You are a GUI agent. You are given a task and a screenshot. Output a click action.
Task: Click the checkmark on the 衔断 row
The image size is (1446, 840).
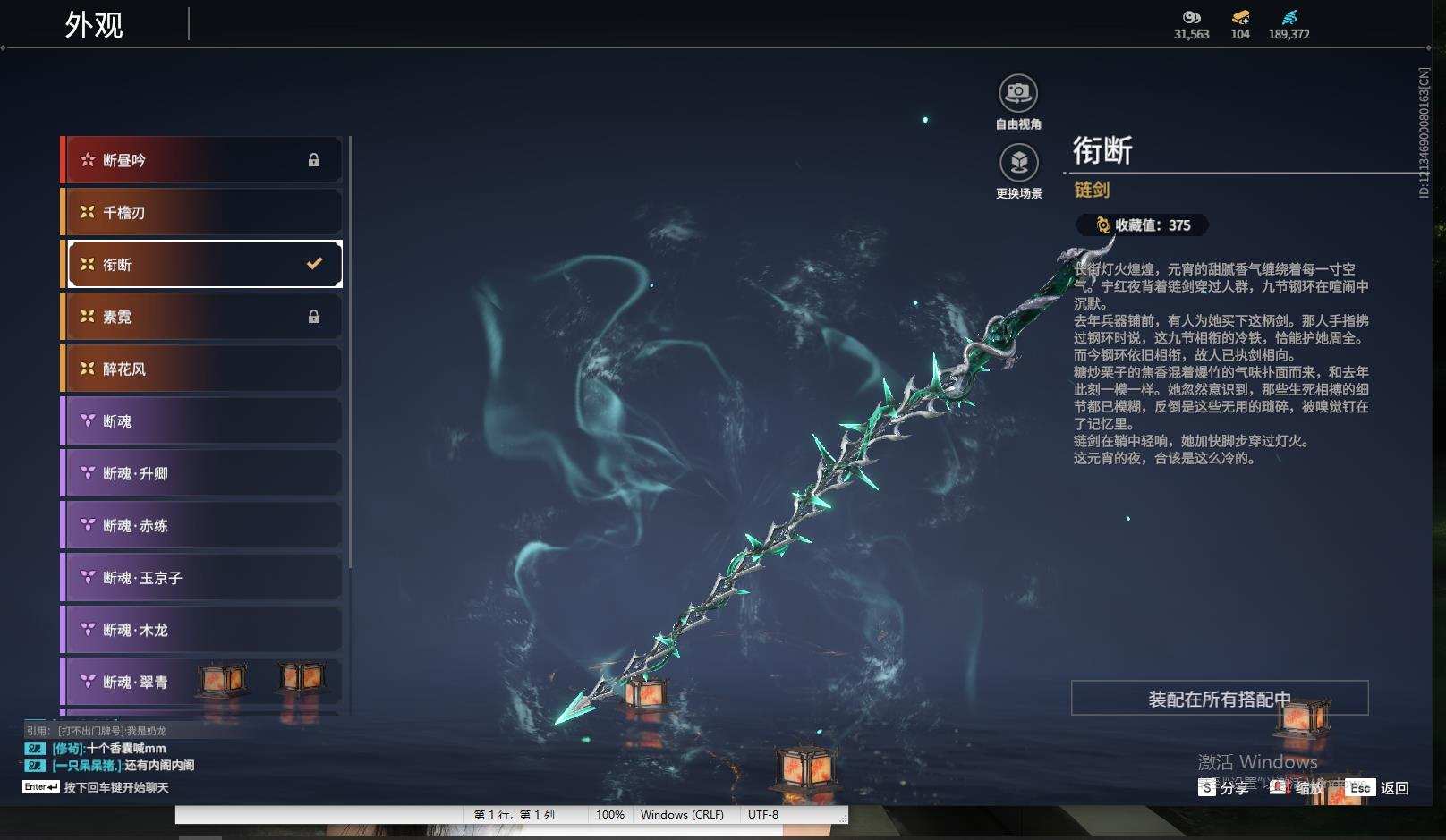tap(314, 264)
